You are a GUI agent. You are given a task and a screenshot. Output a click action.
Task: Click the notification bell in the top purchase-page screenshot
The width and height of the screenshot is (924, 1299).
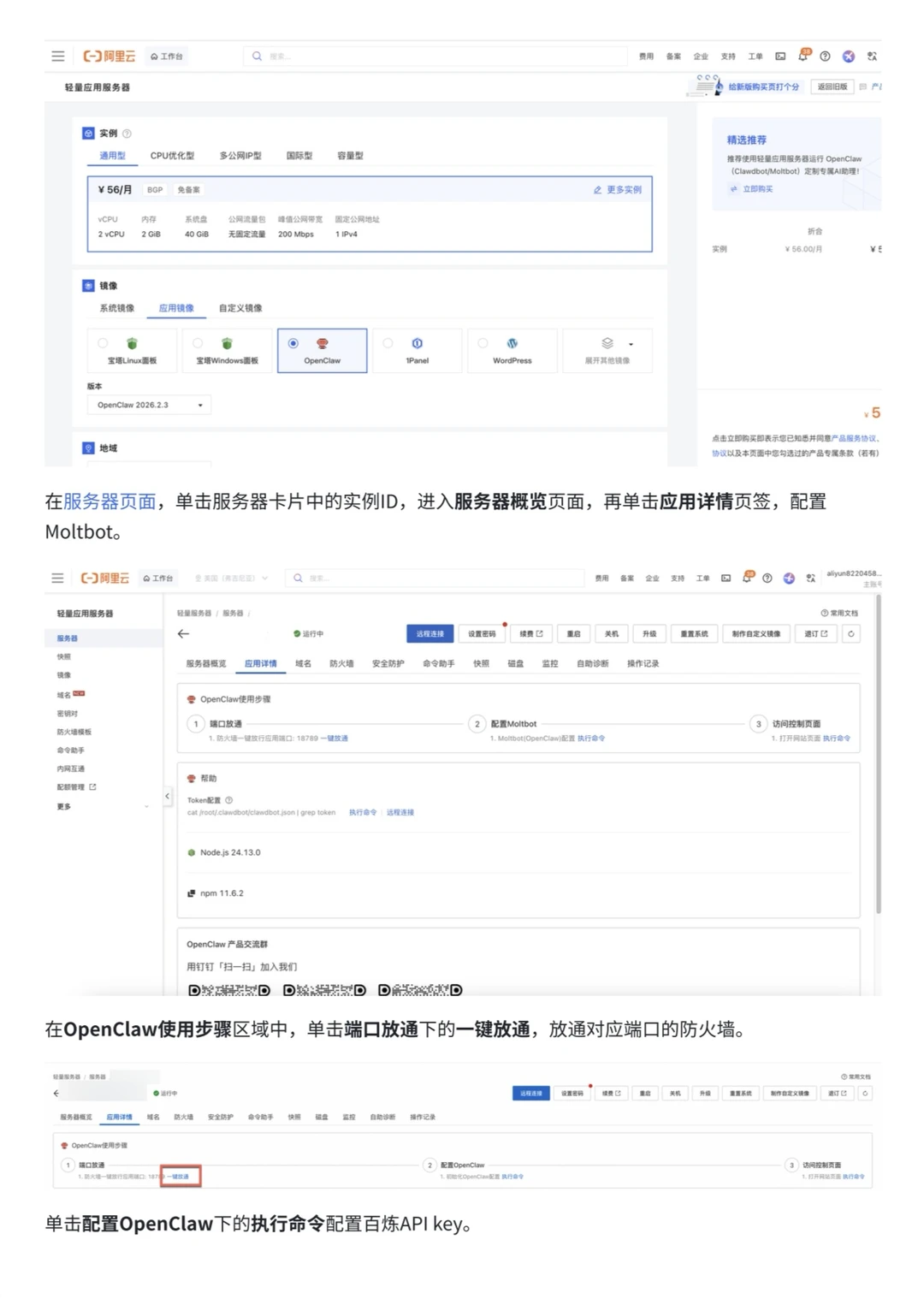803,56
